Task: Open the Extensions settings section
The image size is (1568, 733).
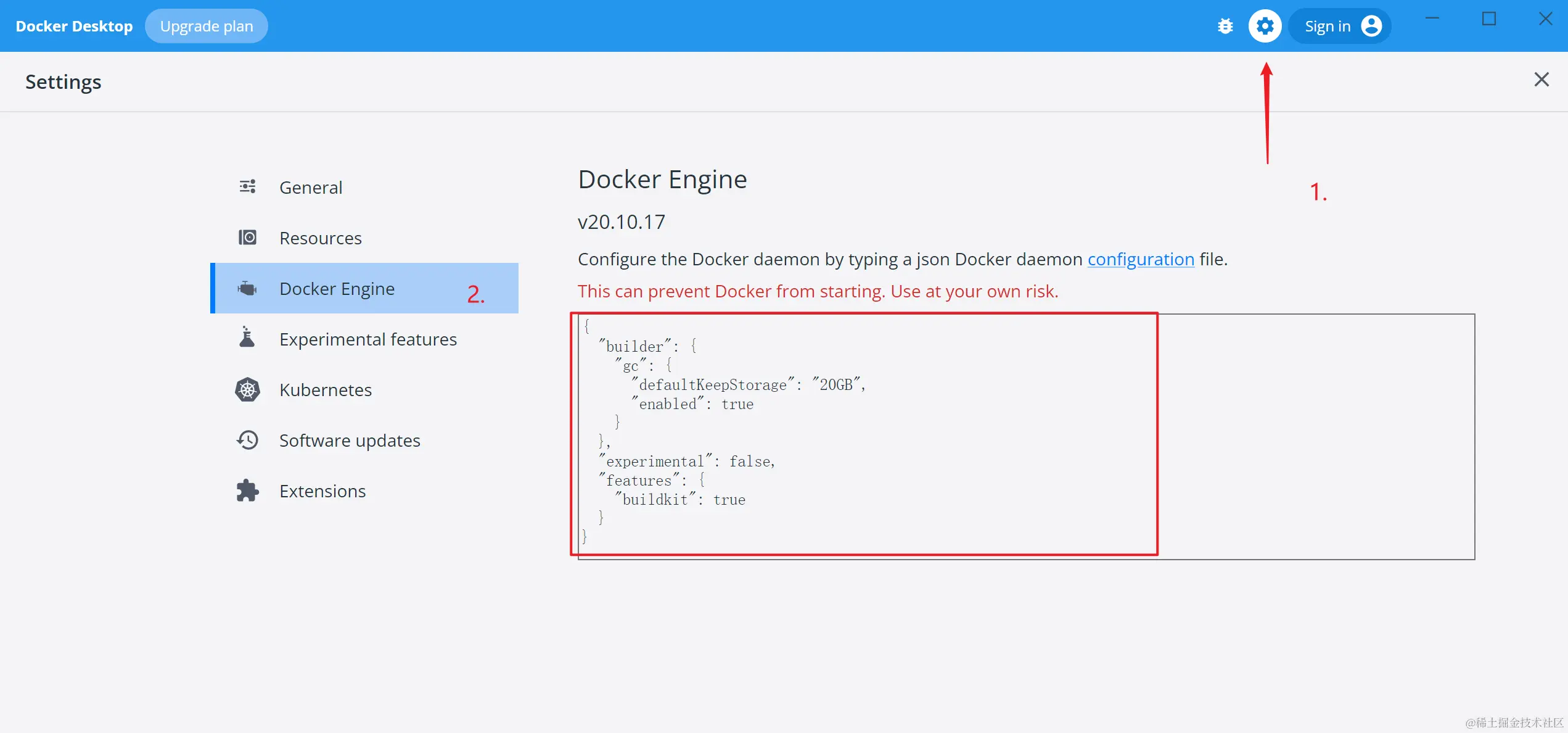Action: 322,491
